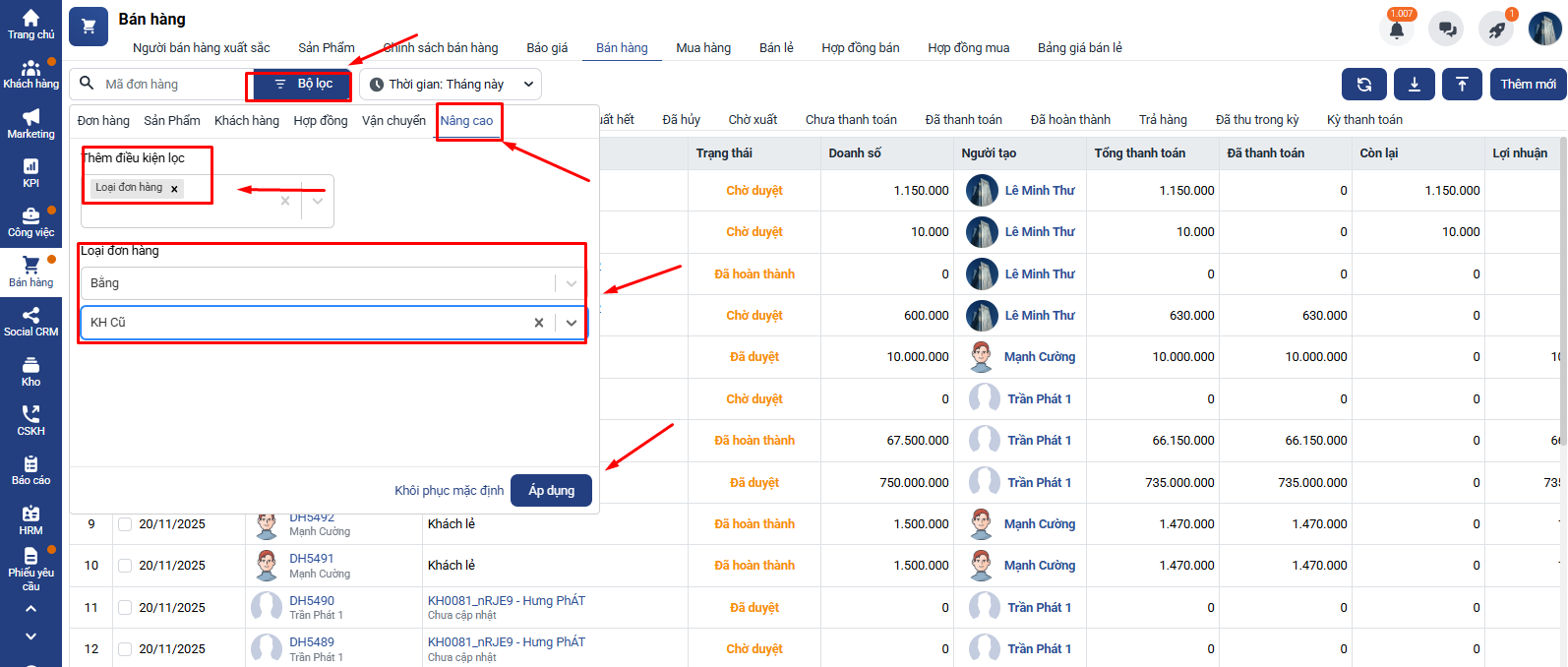Click Khôi phục mặc định link
This screenshot has height=667, width=1568.
pyautogui.click(x=449, y=491)
